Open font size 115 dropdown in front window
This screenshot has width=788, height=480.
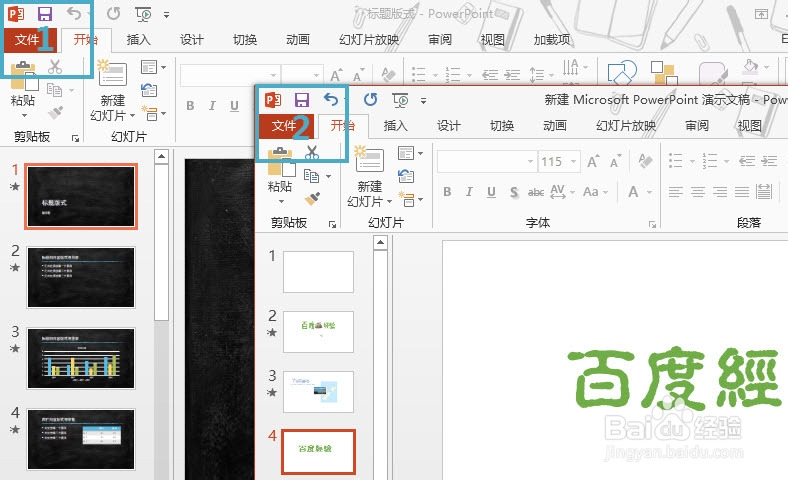click(x=573, y=161)
